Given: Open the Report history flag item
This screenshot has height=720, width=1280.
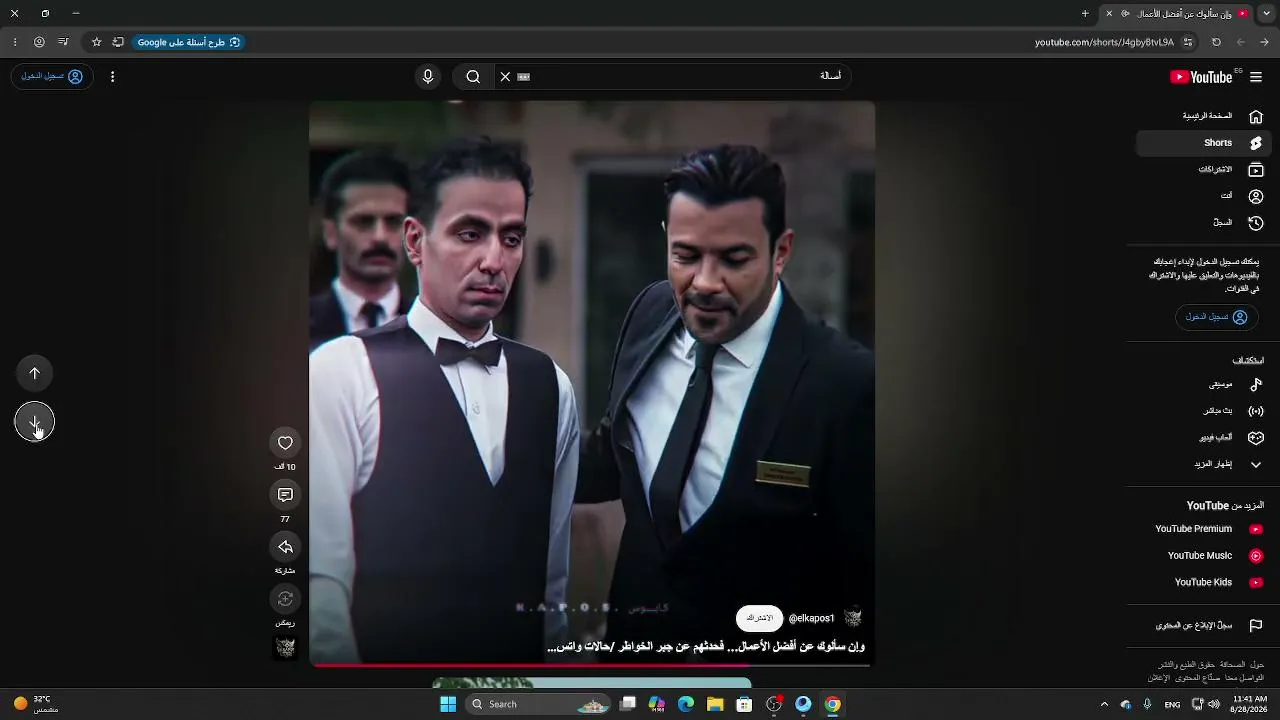Looking at the screenshot, I should click(x=1203, y=625).
